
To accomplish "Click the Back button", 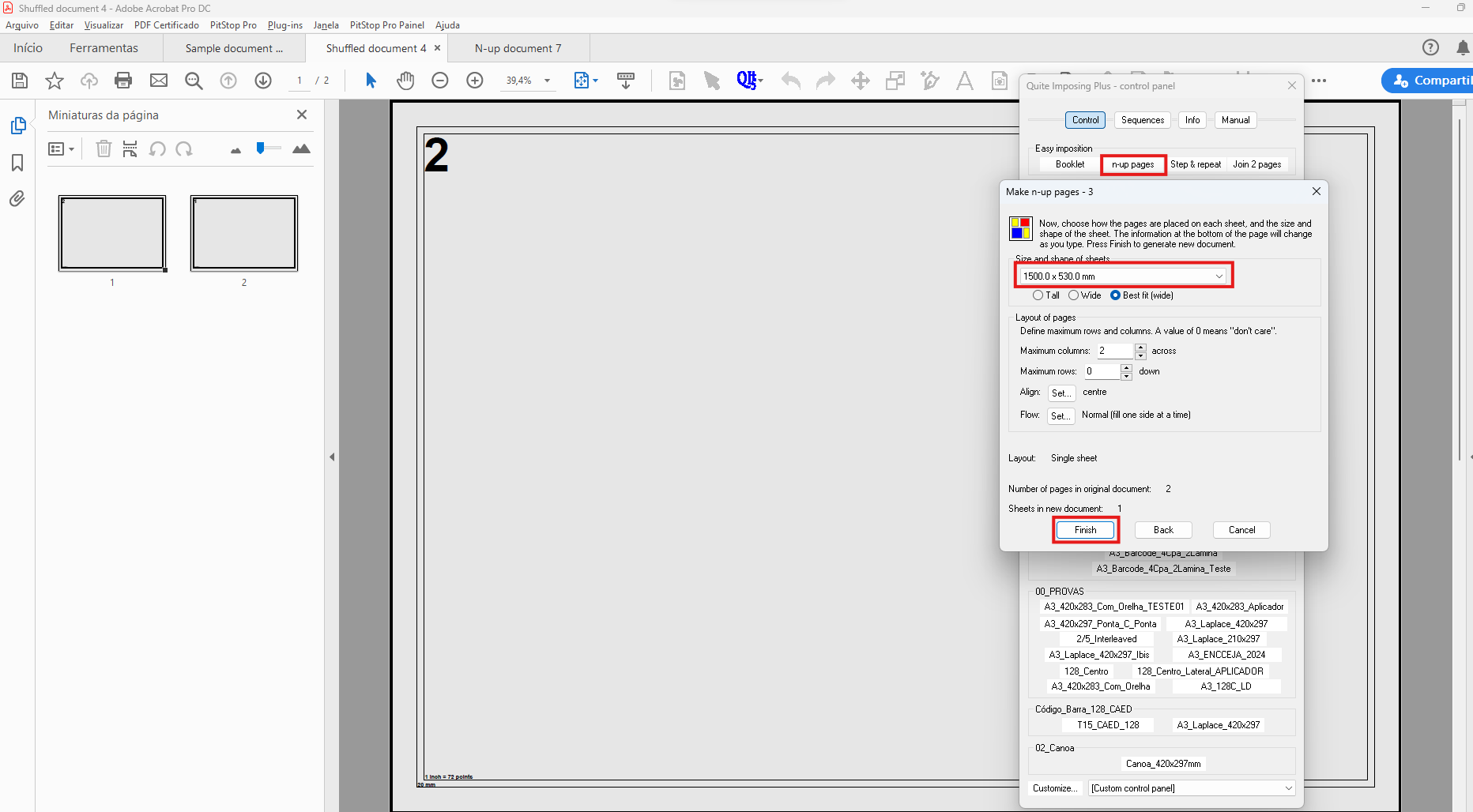I will 1162,530.
